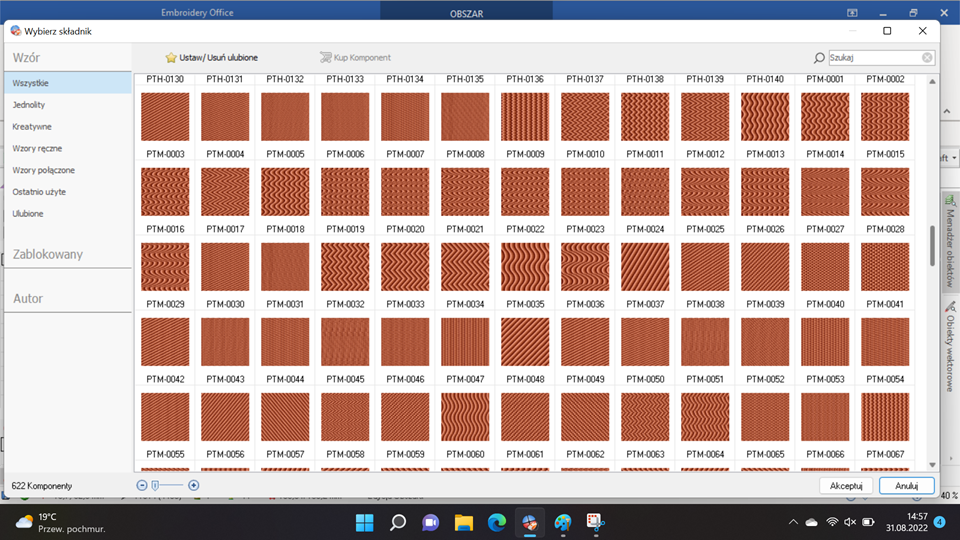
Task: Open File Explorer from the taskbar
Action: pos(463,522)
